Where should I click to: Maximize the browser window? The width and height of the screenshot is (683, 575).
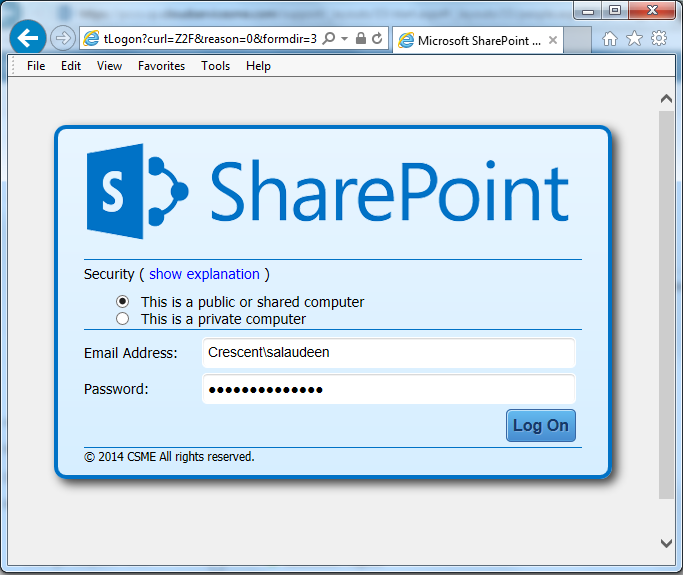tap(615, 10)
